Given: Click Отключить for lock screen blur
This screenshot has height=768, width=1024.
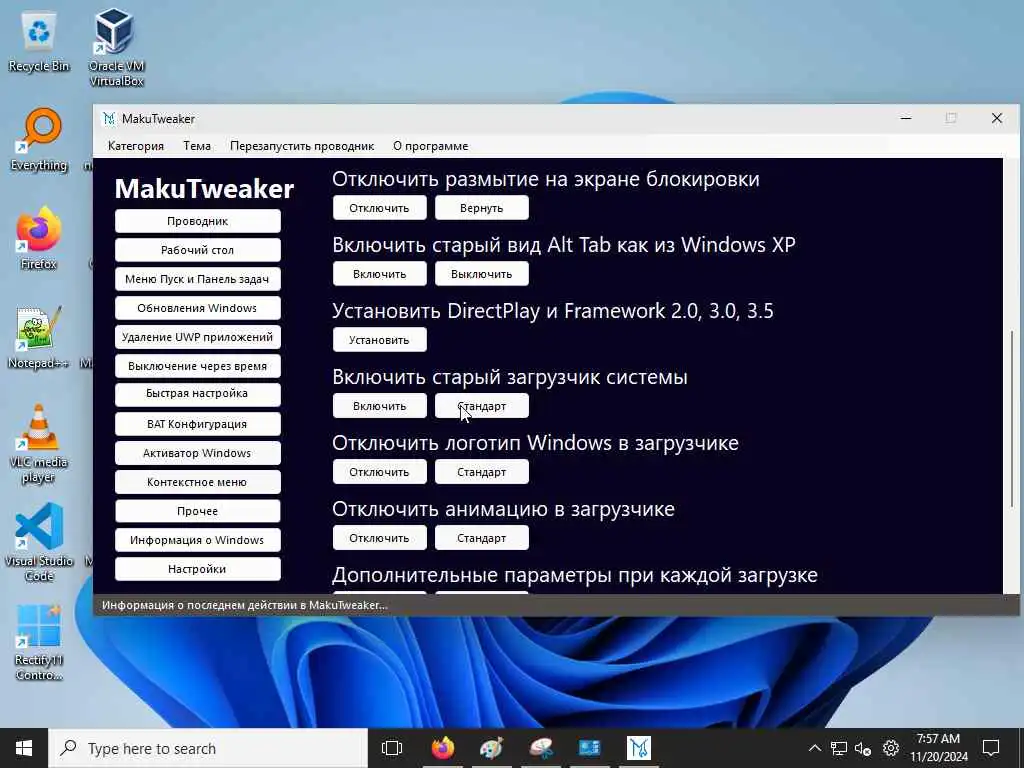Looking at the screenshot, I should coord(379,208).
